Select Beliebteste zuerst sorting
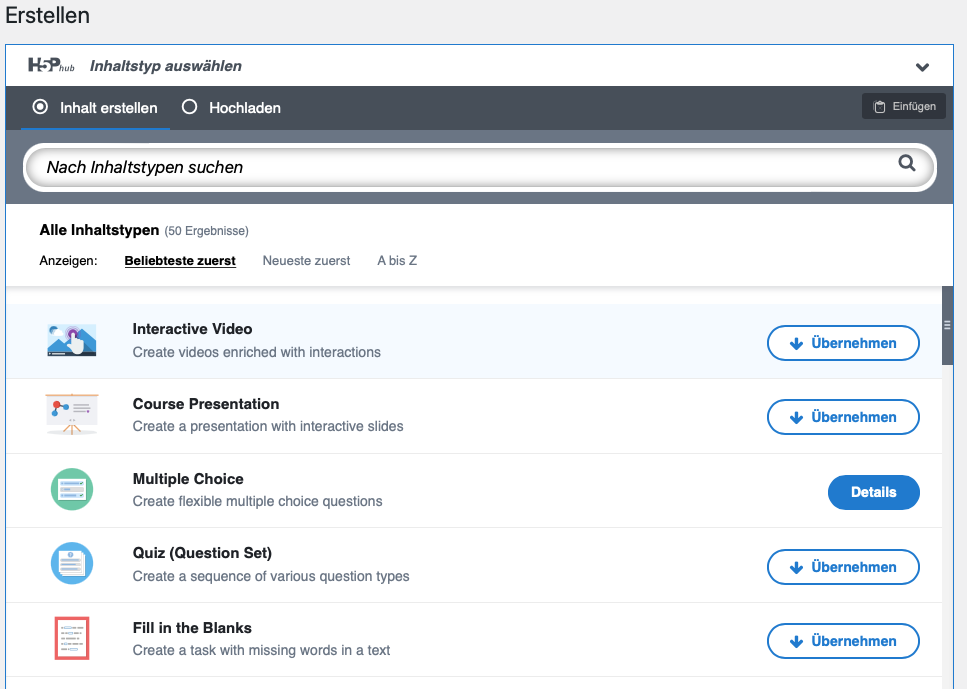Screen dimensions: 967x689 click(180, 260)
